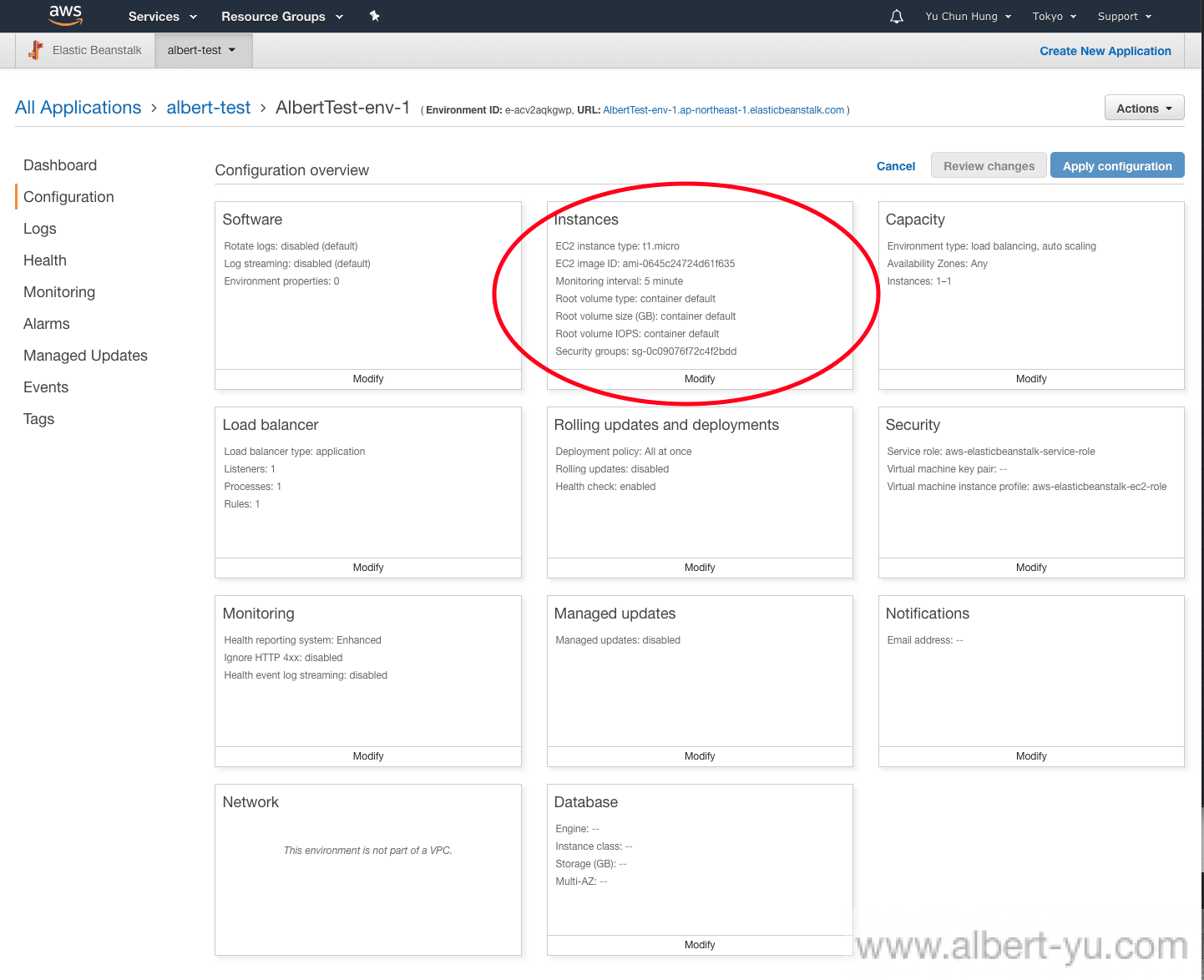Click the 'Monitoring interval: 5 minute' text
This screenshot has width=1204, height=980.
coord(619,281)
